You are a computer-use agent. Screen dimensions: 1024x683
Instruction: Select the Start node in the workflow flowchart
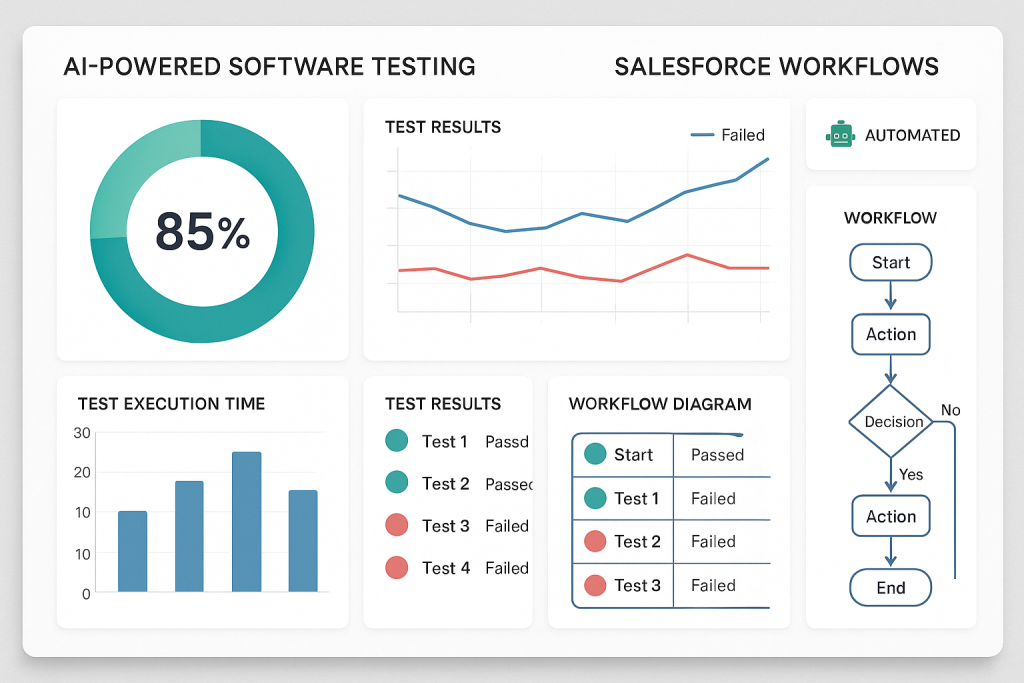tap(891, 262)
